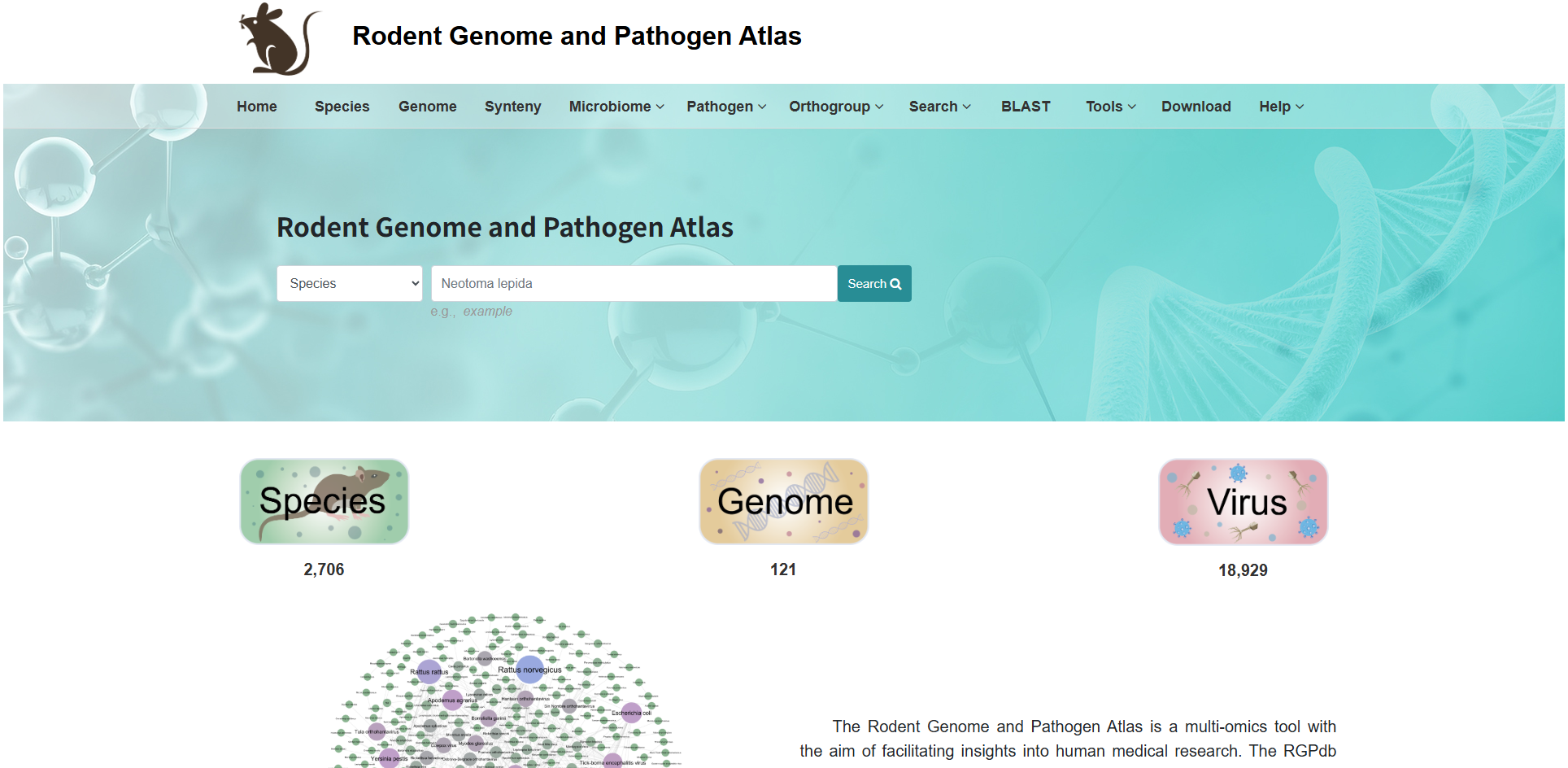
Task: Expand the Help menu
Action: 1281,107
